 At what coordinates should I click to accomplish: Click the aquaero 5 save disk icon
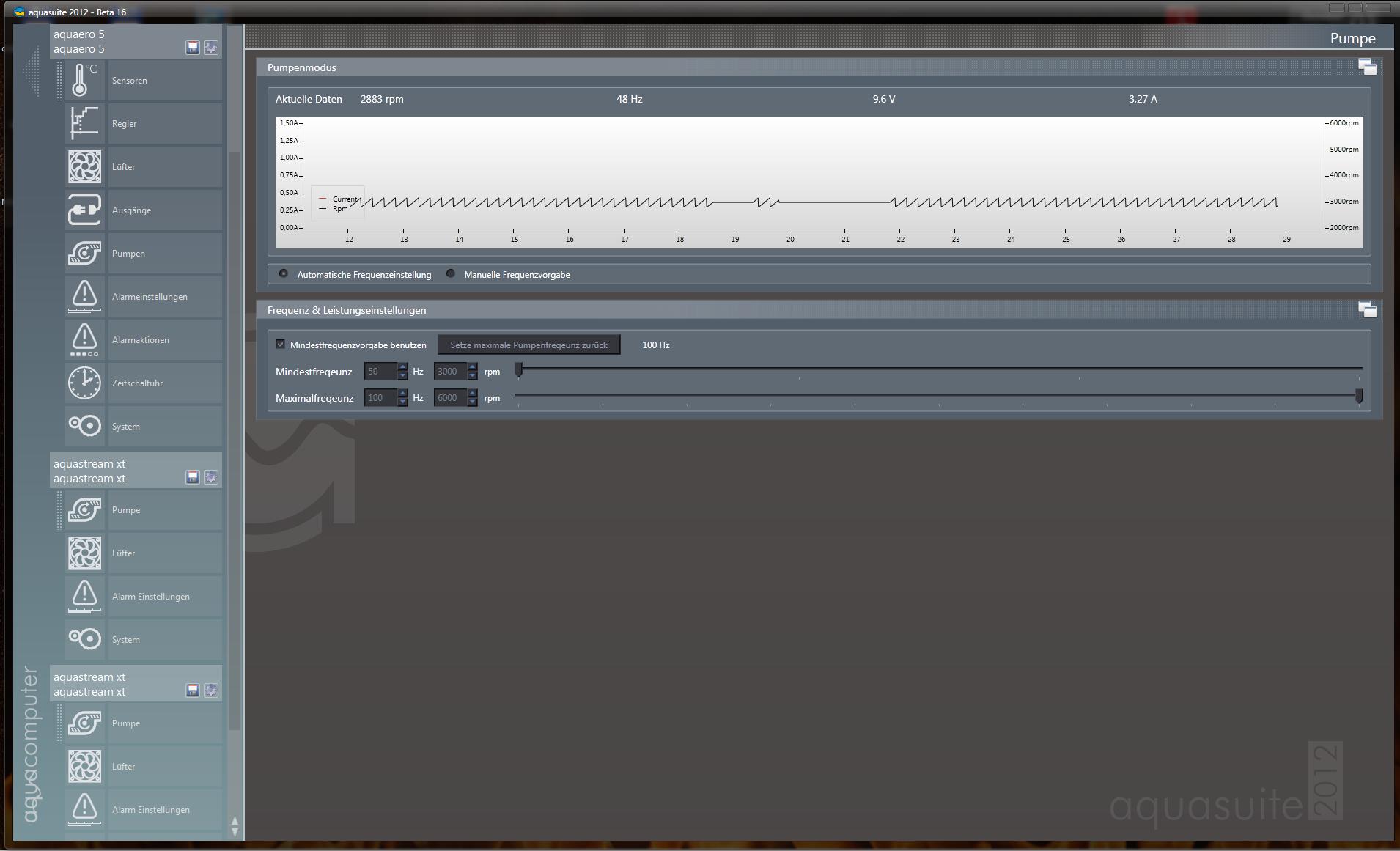[193, 48]
